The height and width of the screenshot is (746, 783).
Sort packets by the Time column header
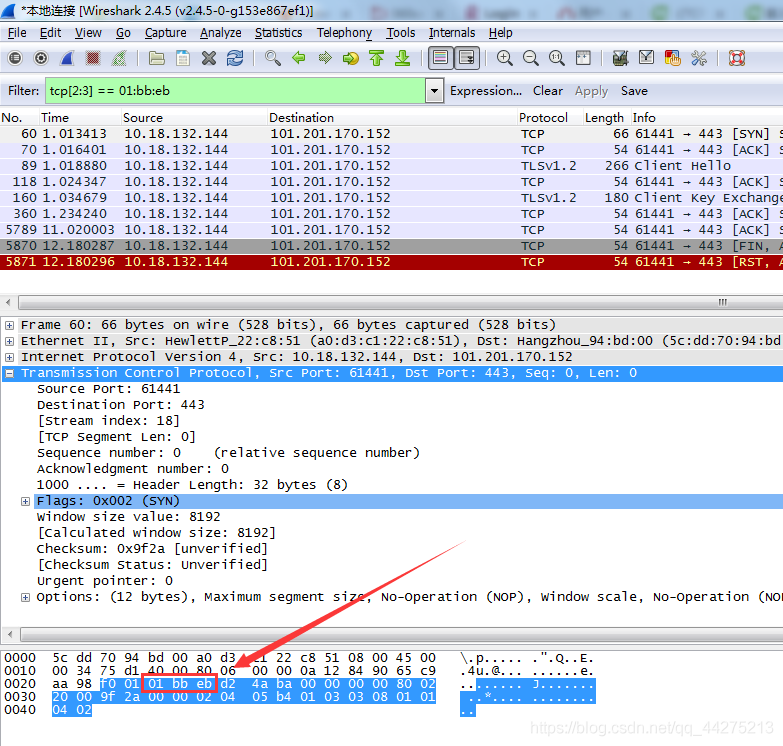[80, 118]
